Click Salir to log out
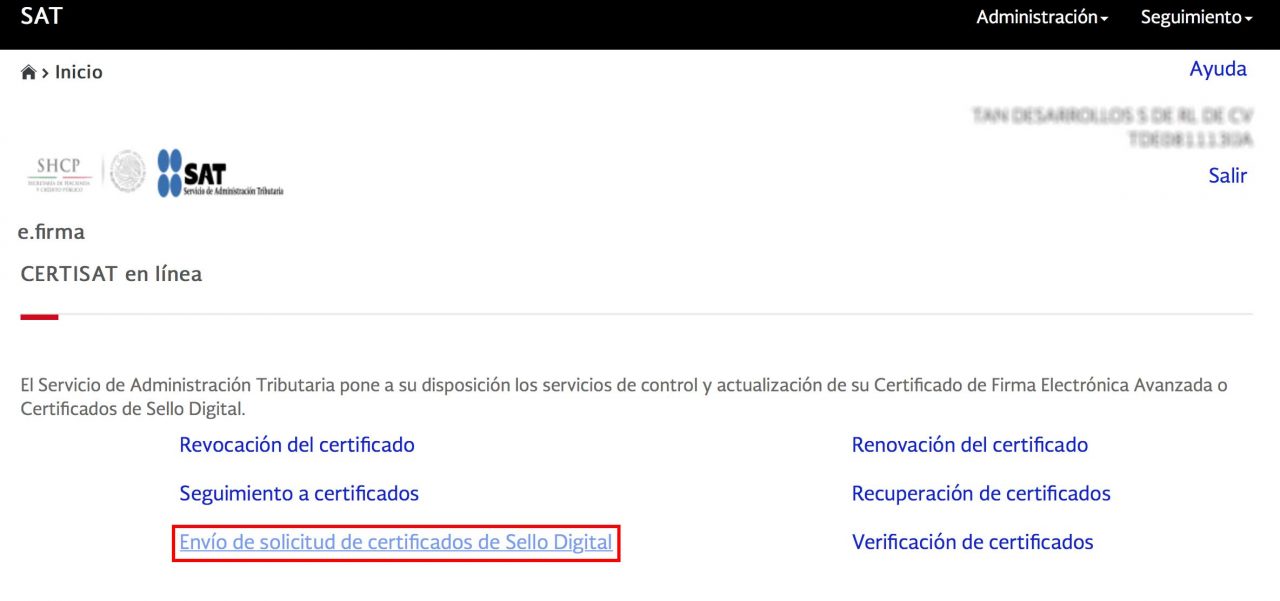 coord(1227,175)
